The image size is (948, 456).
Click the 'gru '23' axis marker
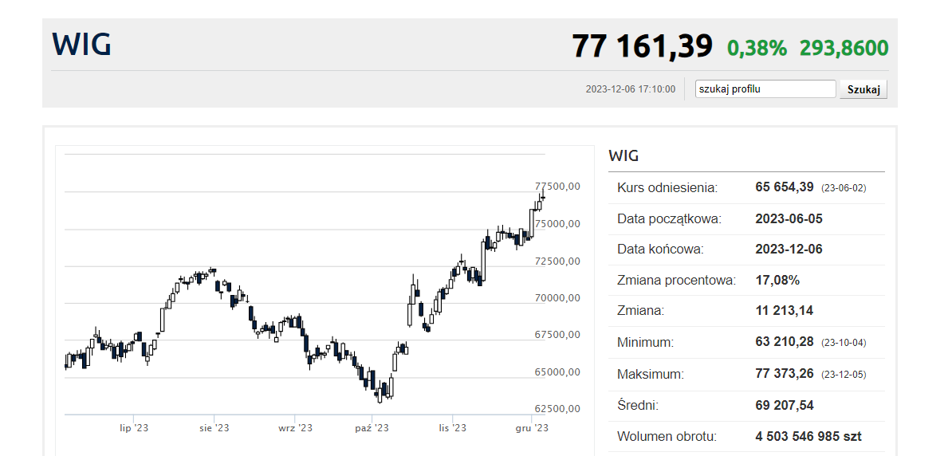[x=531, y=427]
